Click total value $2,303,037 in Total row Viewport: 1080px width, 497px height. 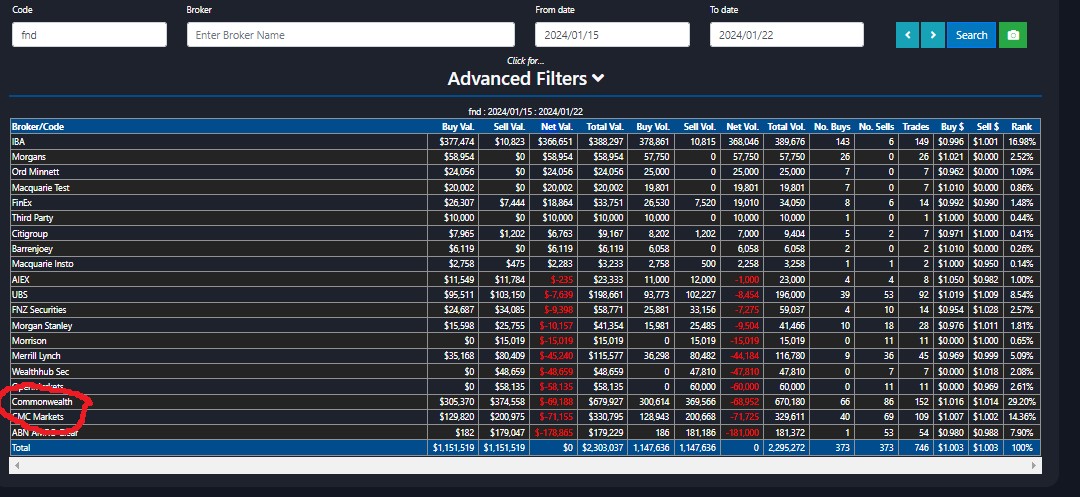pos(603,447)
